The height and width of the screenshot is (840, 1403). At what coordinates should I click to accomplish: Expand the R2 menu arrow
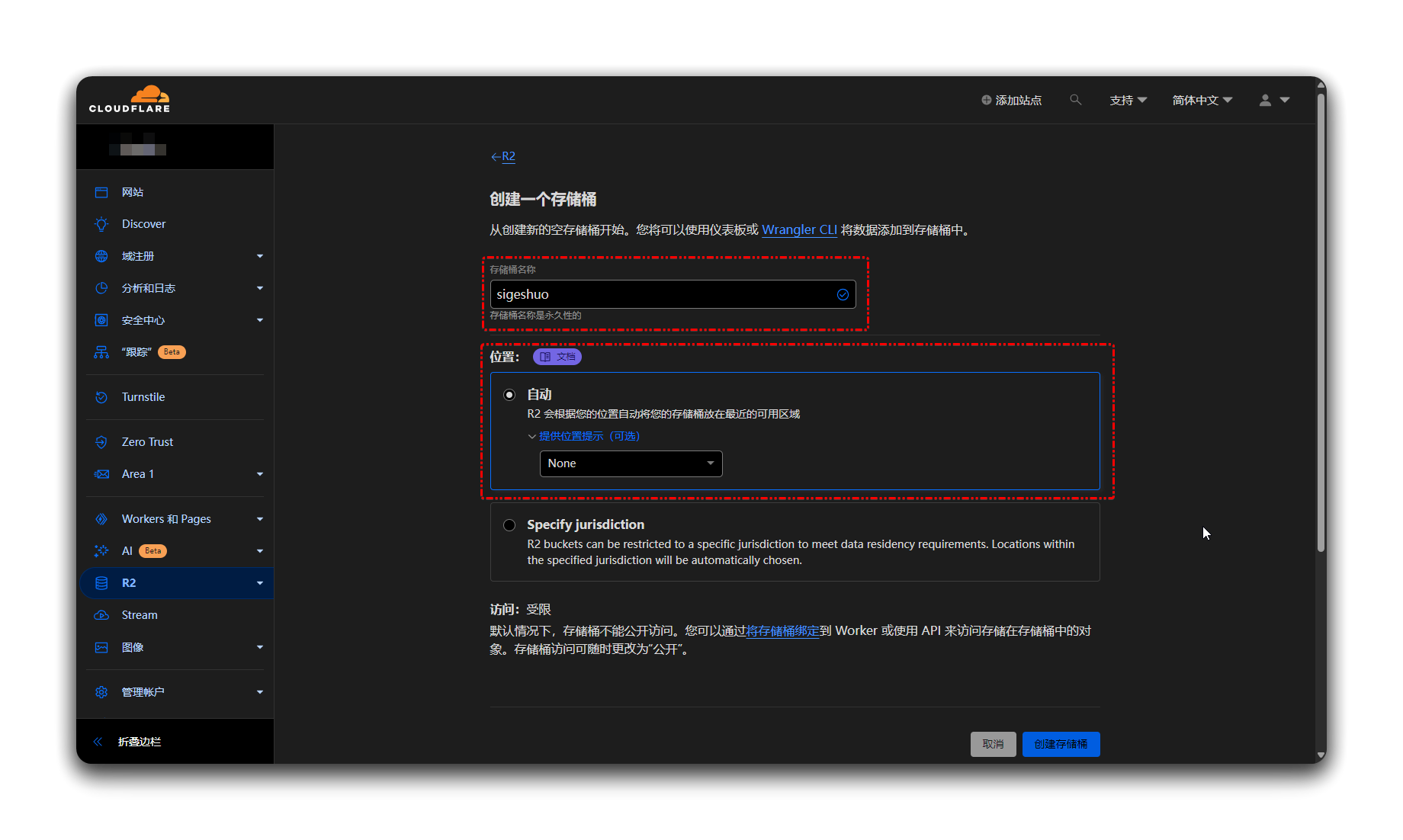pos(260,583)
